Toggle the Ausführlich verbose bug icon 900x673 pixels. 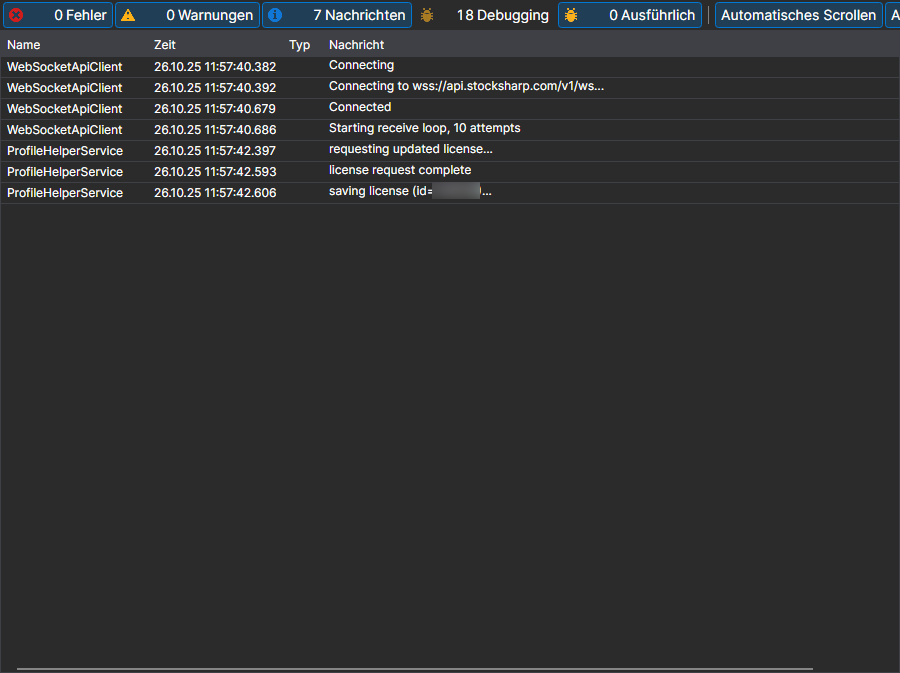(x=571, y=15)
